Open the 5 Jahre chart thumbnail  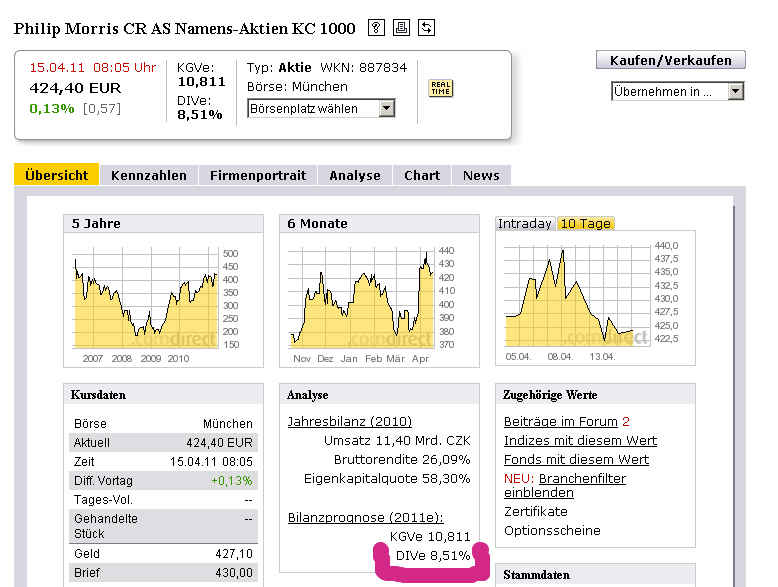156,300
